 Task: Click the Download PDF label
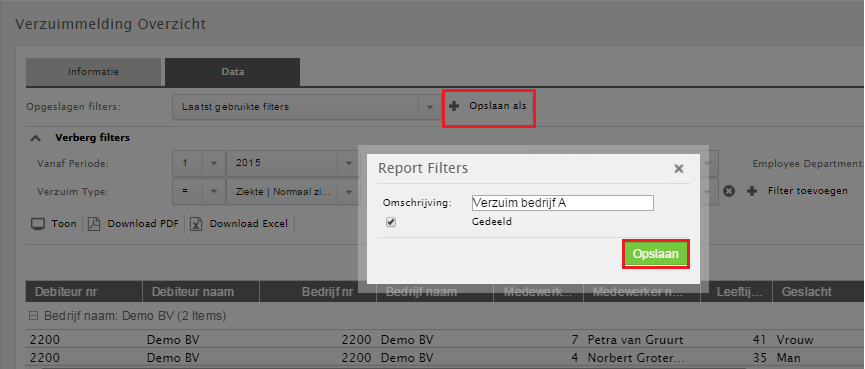(143, 224)
